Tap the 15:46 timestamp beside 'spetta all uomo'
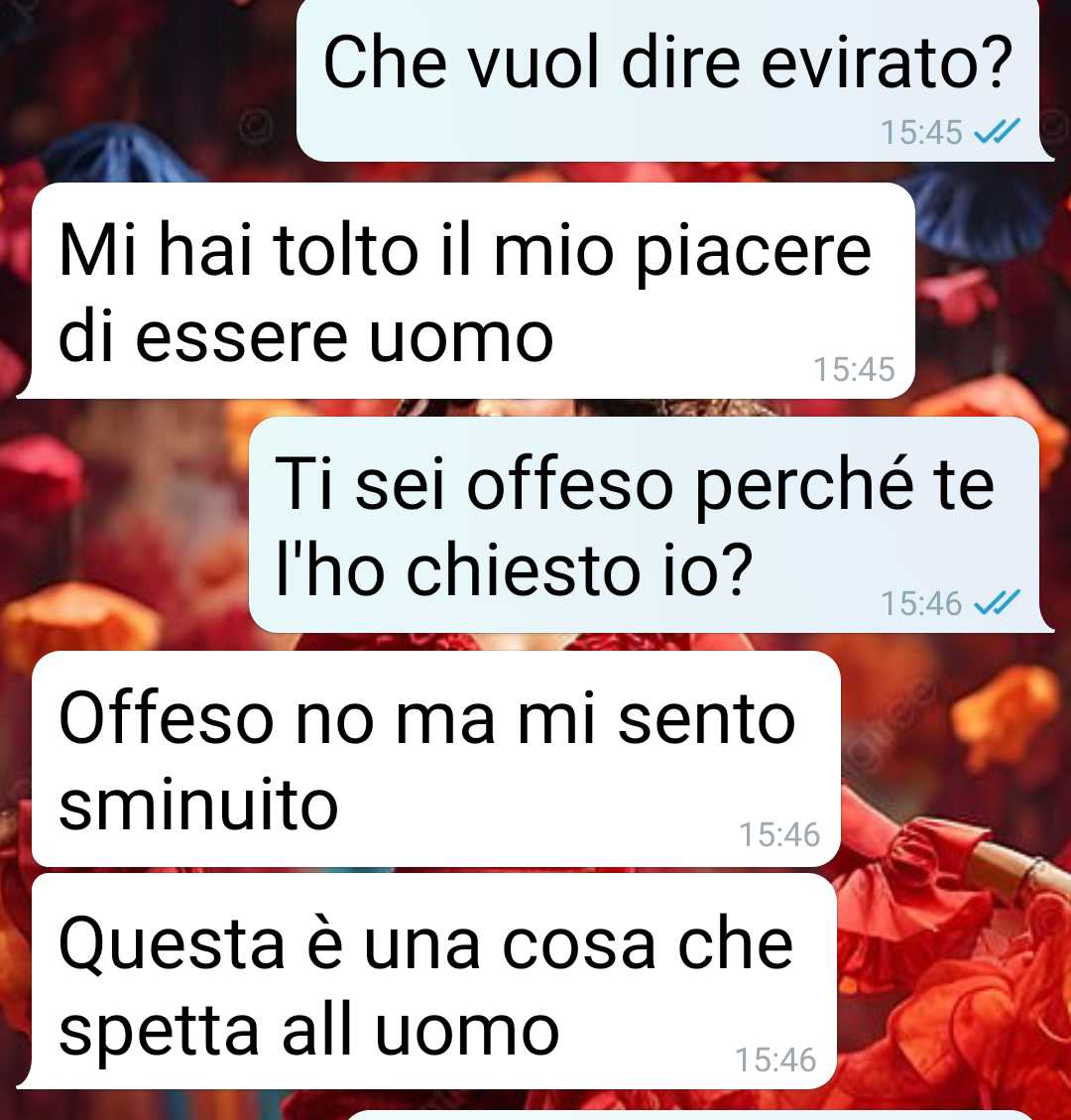Screen dimensions: 1071x1120 [775, 1060]
